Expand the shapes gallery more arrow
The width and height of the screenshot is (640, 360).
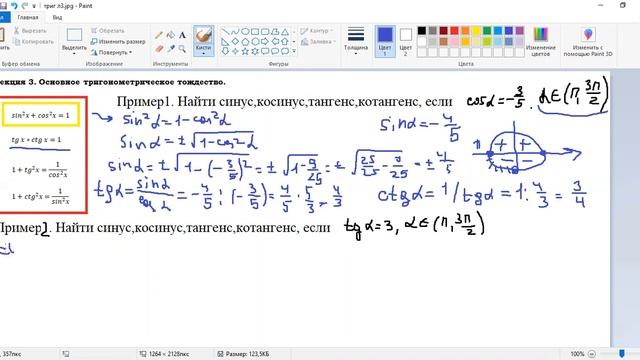pos(294,51)
